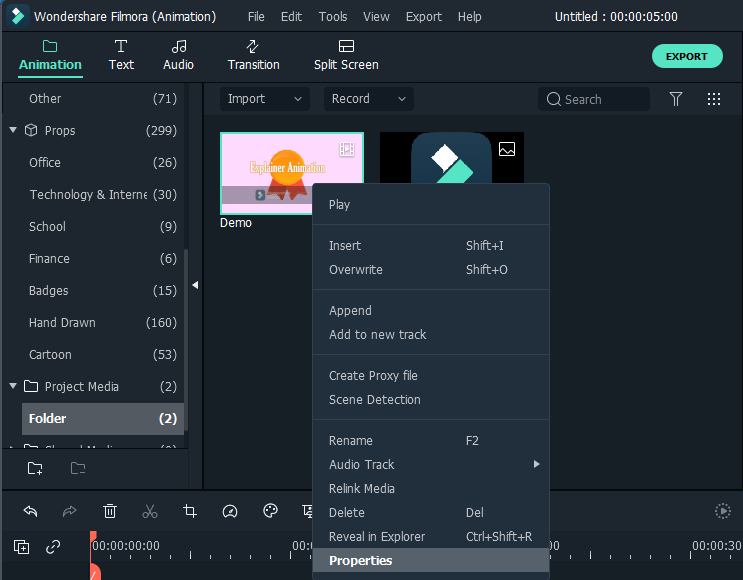
Task: Click the delete folder icon
Action: pos(78,468)
